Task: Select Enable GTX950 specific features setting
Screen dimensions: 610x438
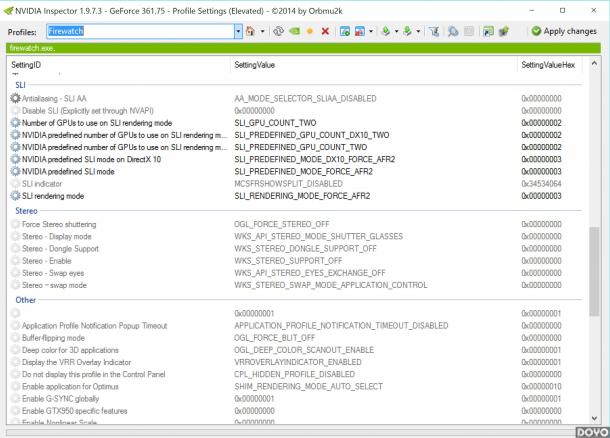Action: [x=74, y=411]
